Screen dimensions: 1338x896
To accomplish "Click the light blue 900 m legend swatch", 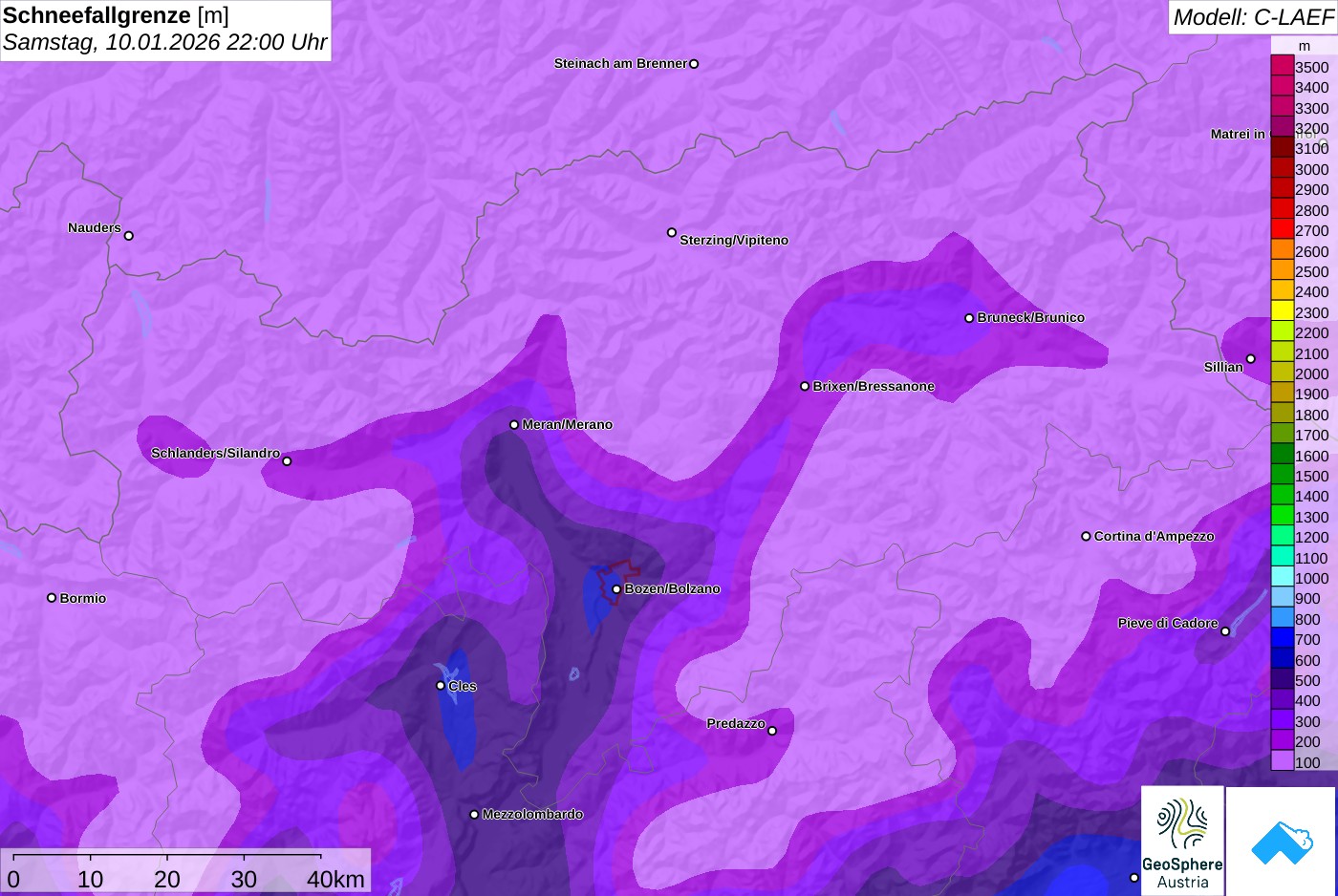I will (x=1283, y=598).
